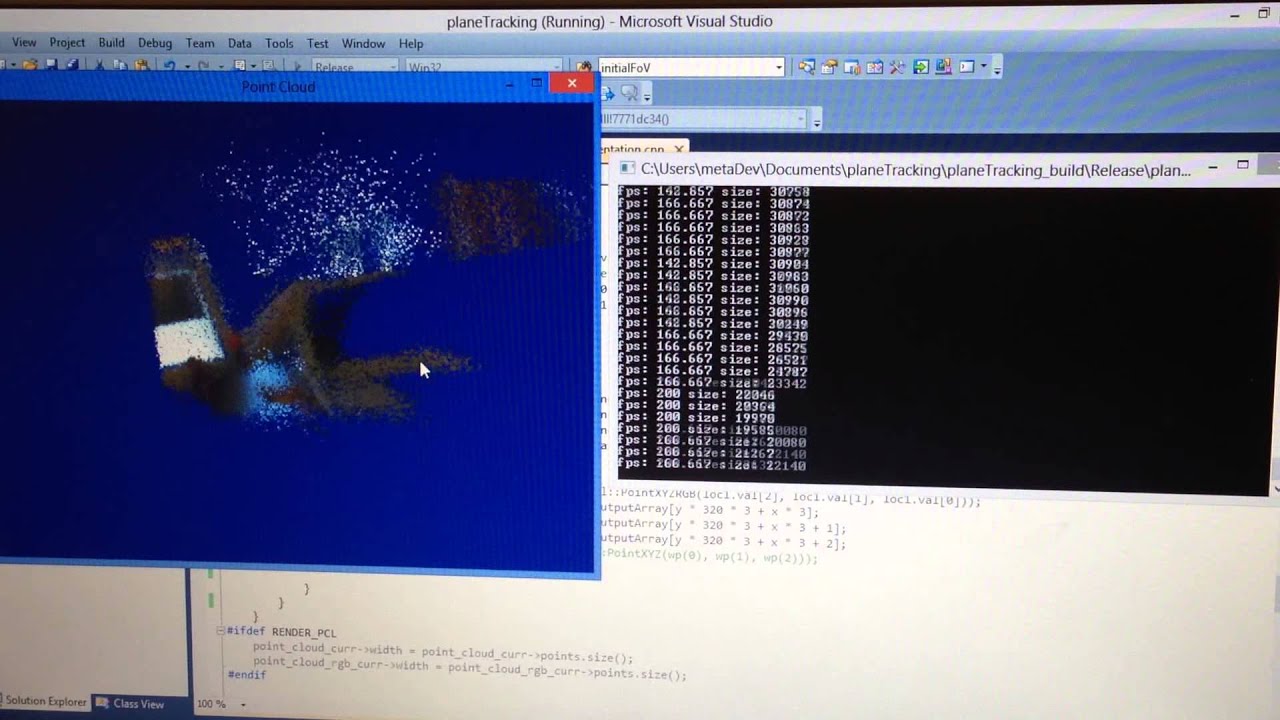Expand the Undo history dropdown arrow
Viewport: 1280px width, 720px height.
187,67
